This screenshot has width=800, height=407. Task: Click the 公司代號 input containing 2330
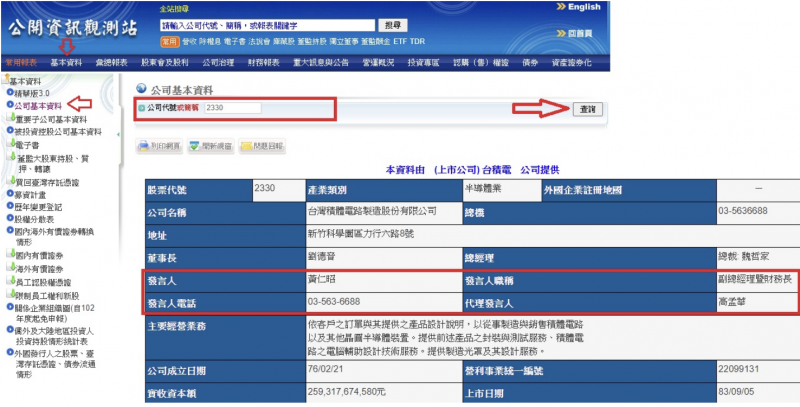233,108
